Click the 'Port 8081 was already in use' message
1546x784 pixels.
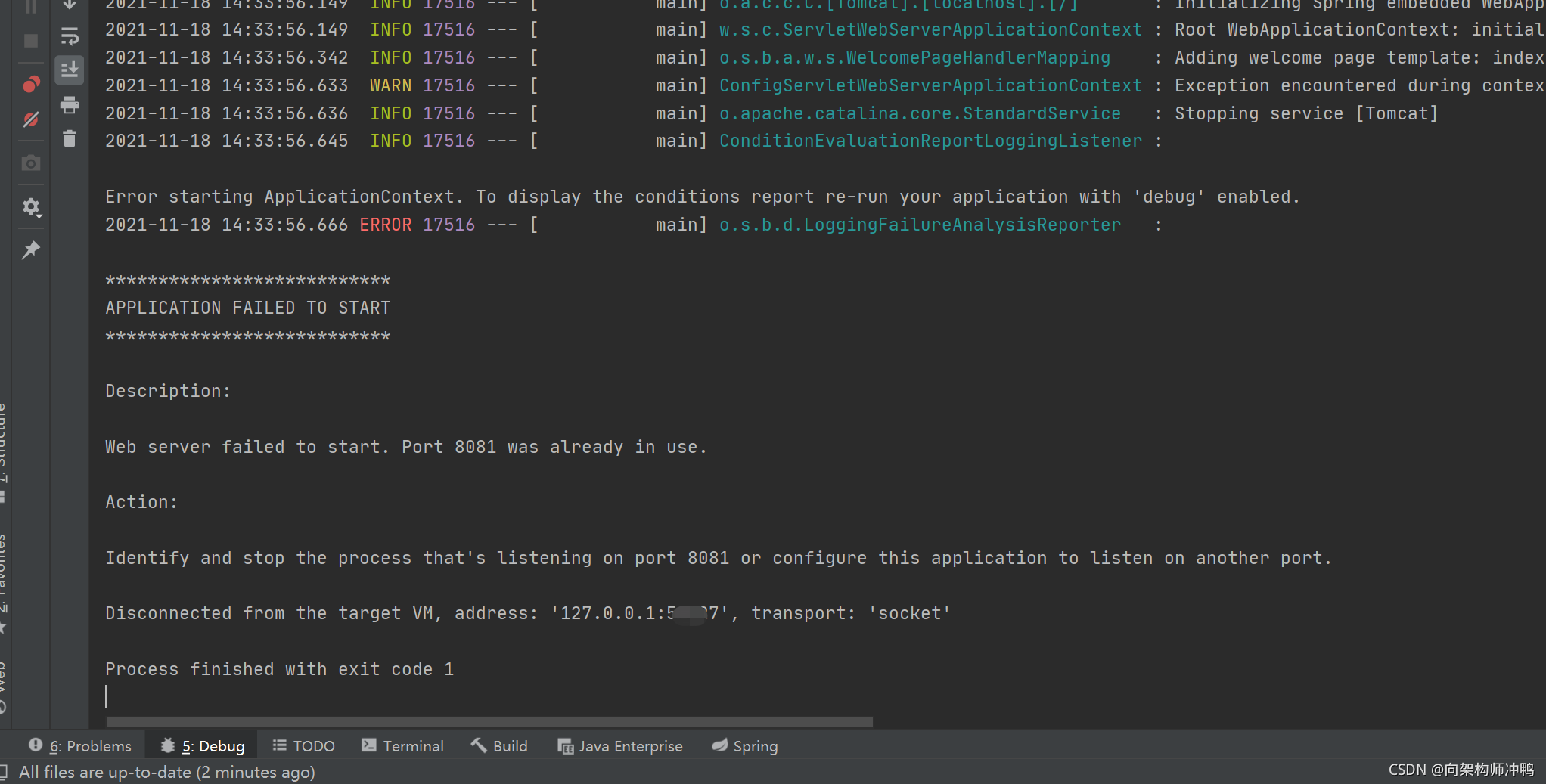(x=554, y=447)
